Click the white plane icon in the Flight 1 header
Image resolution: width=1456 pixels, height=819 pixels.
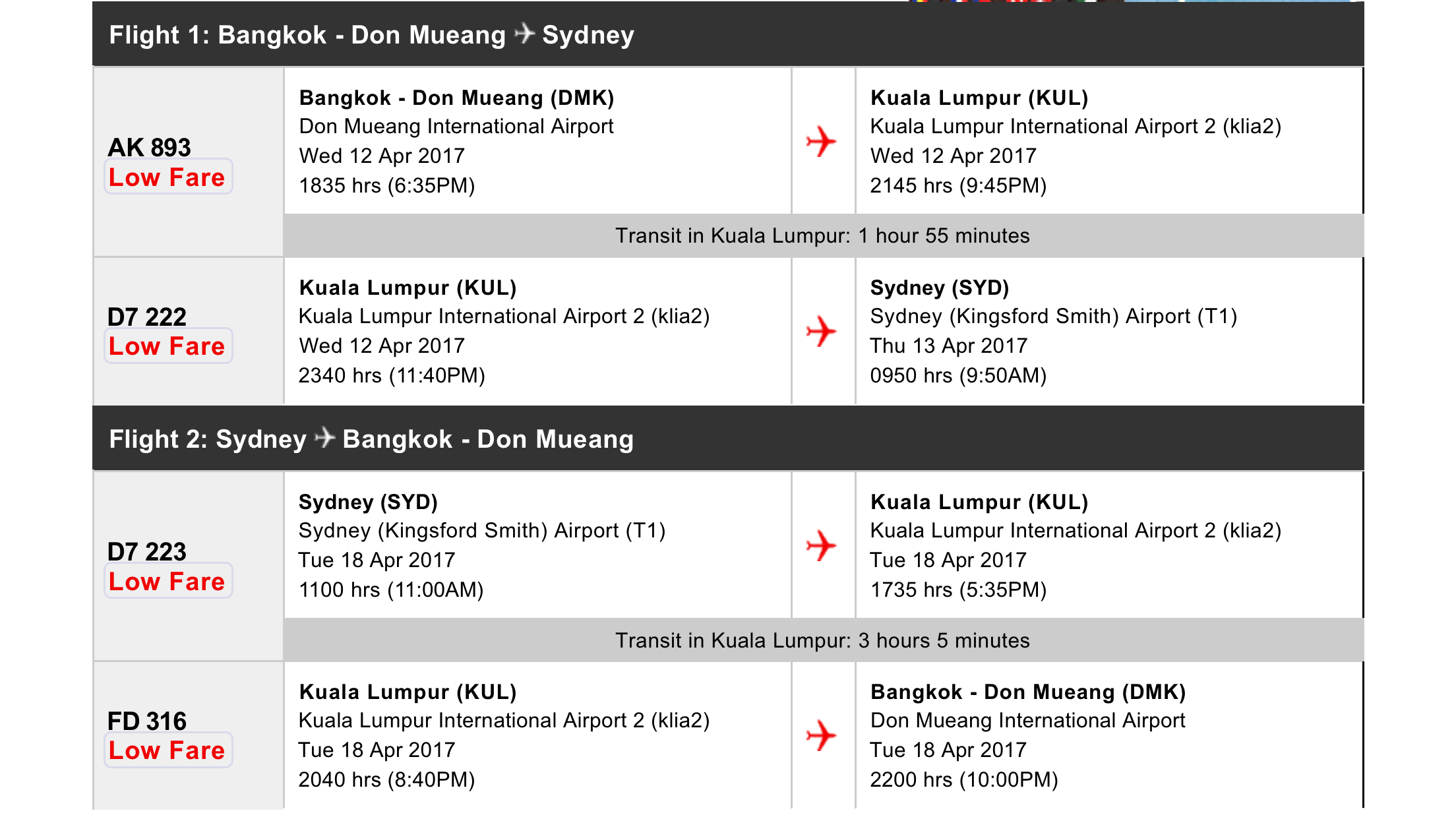(x=524, y=33)
